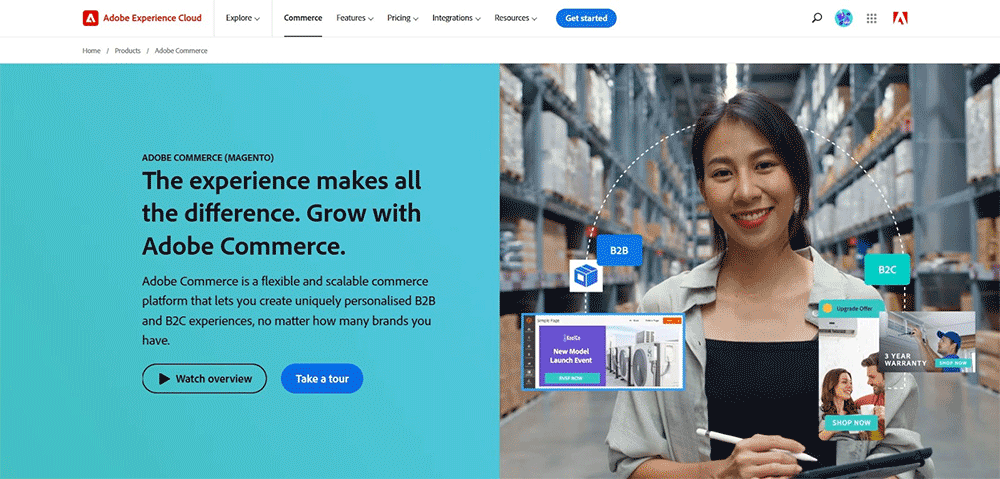Open the profile avatar icon
The width and height of the screenshot is (1000, 479).
844,18
